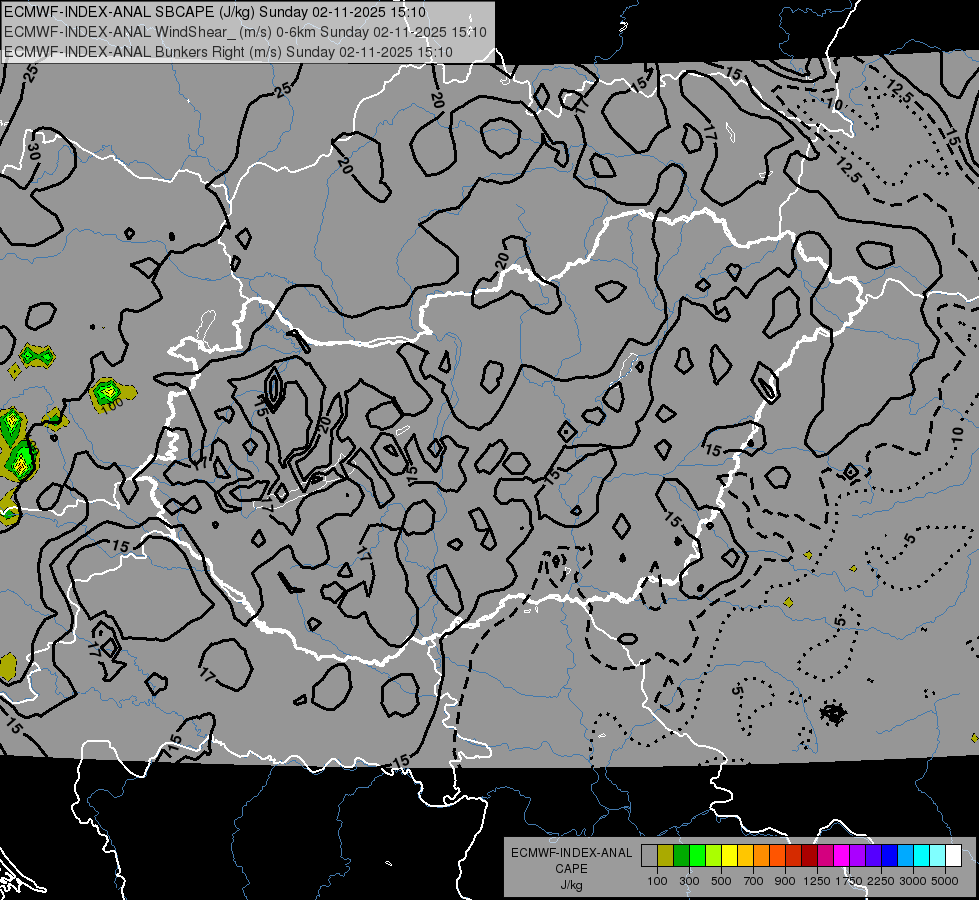Viewport: 979px width, 900px height.
Task: Click the white legend swatch
Action: pyautogui.click(x=953, y=855)
